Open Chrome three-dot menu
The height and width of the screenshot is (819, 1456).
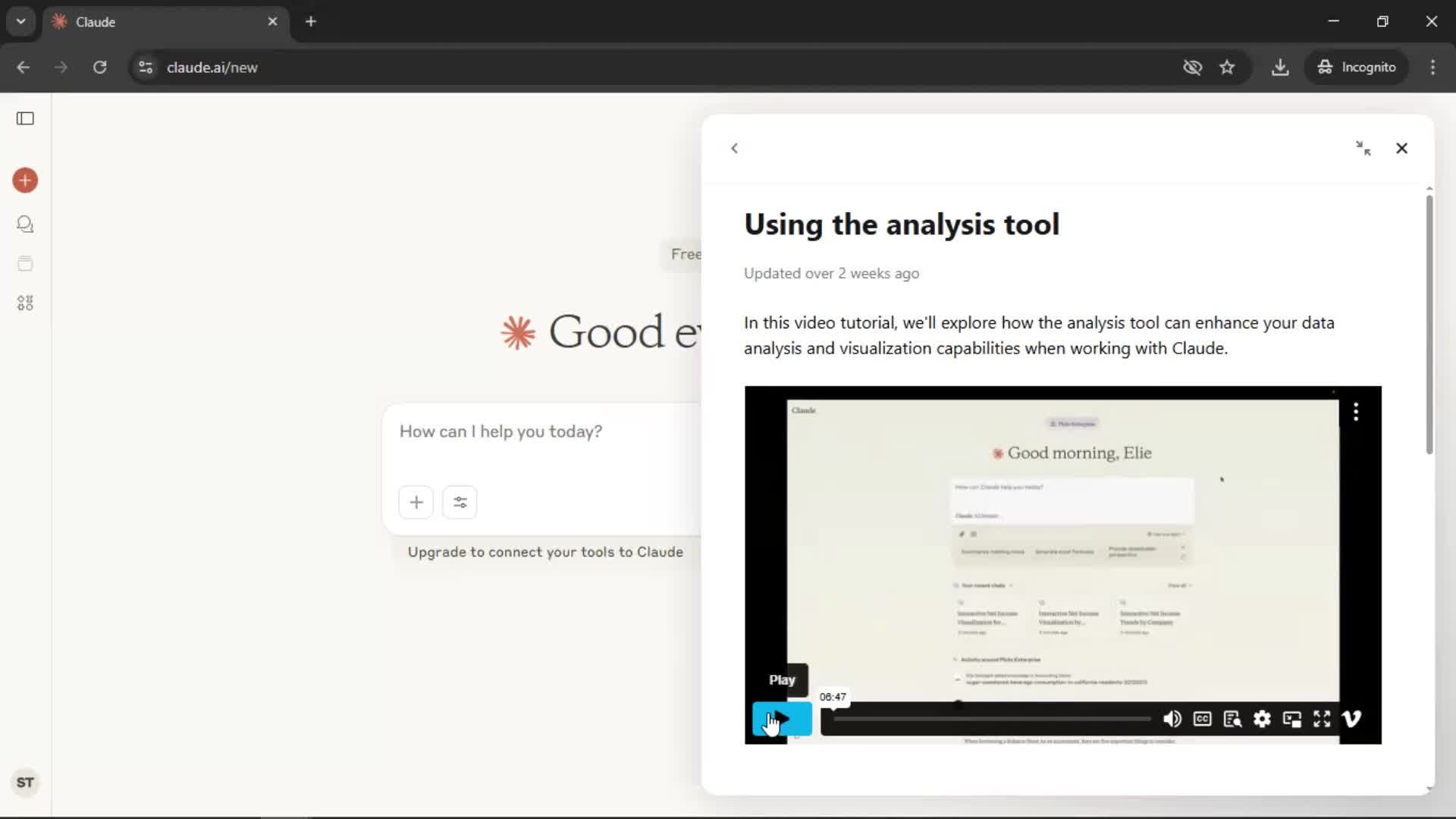pyautogui.click(x=1432, y=67)
